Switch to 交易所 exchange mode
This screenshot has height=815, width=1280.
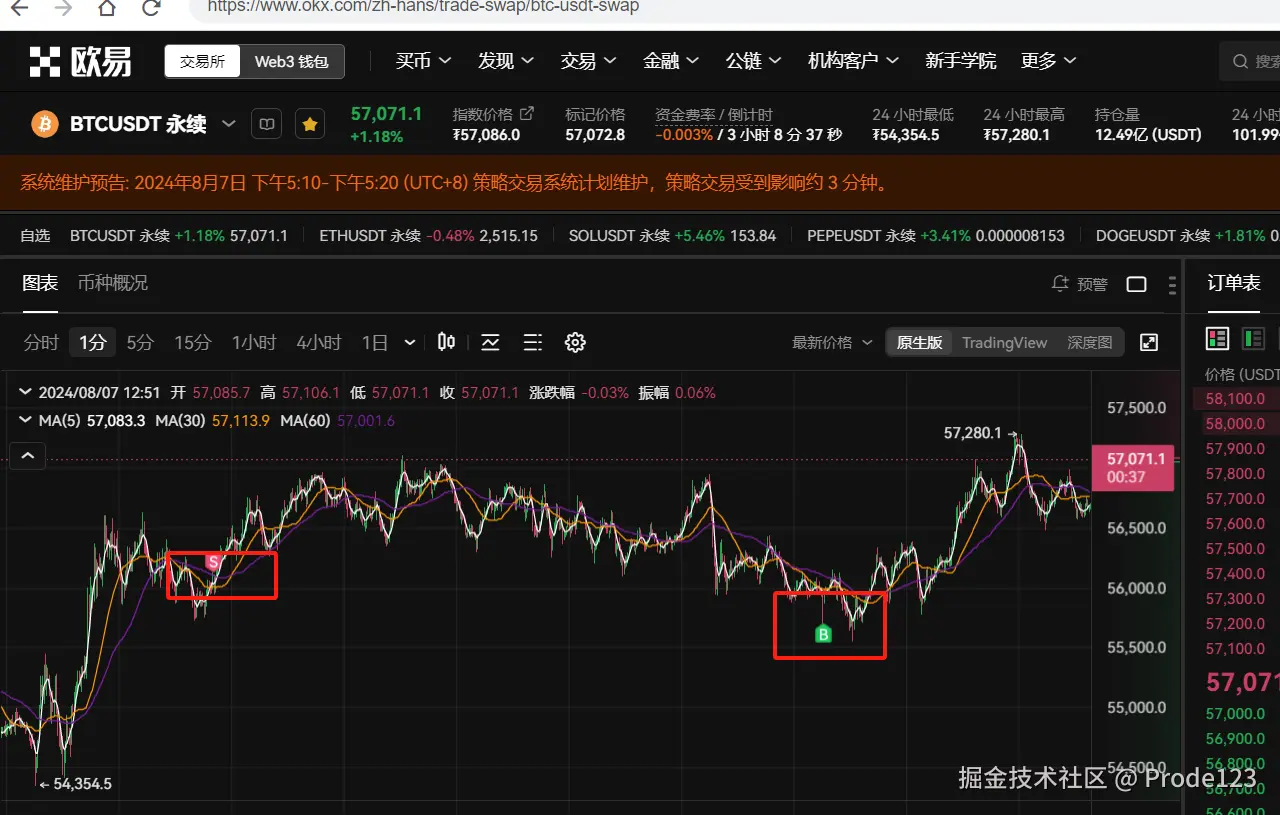[203, 62]
